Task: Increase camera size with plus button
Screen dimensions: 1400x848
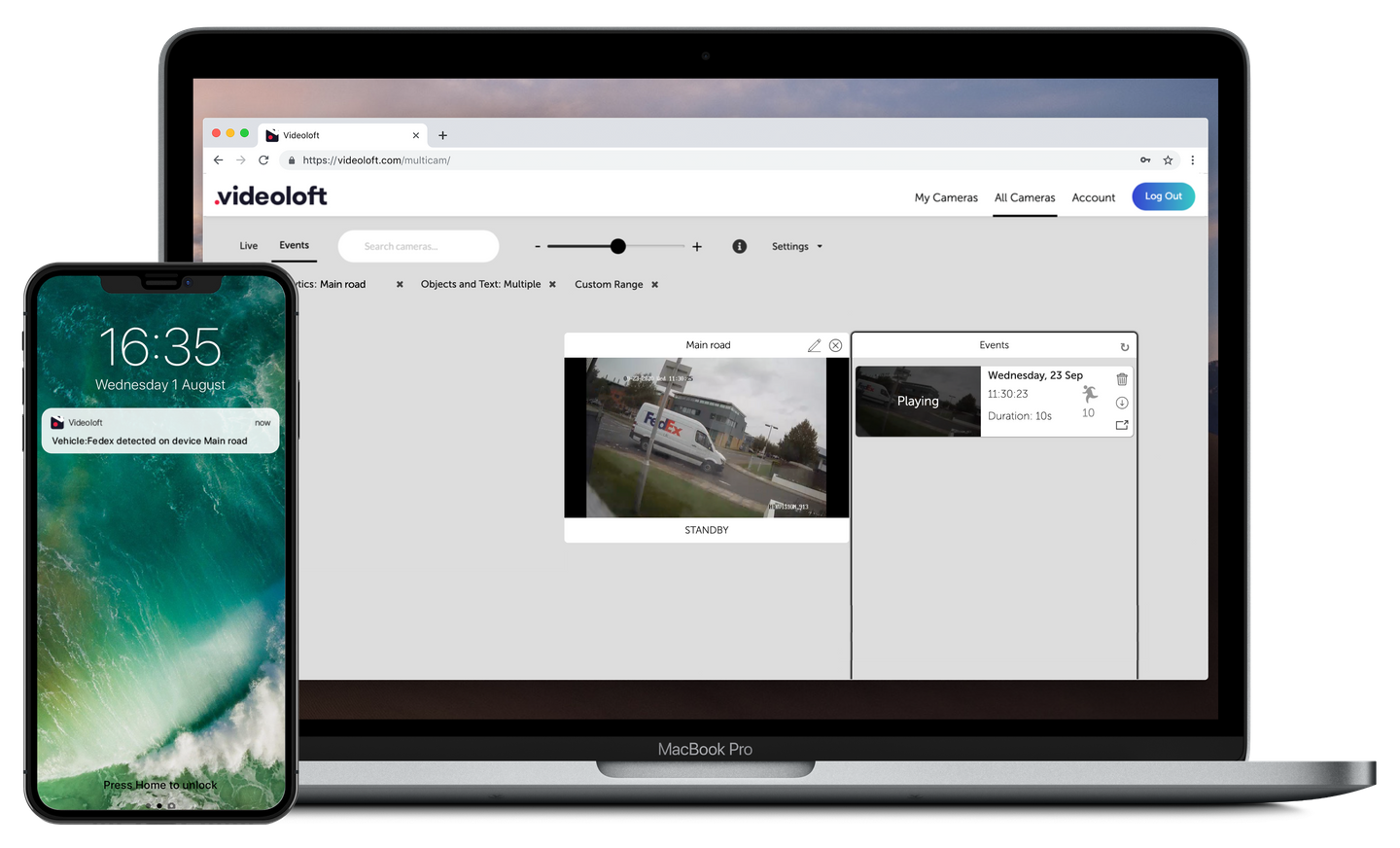Action: coord(697,247)
